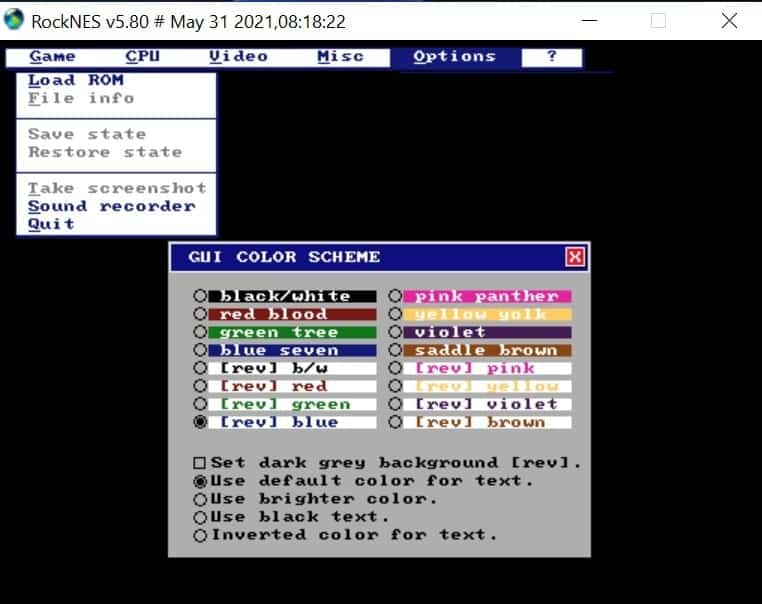Select [rev] blue radio button
Viewport: 762px width, 604px height.
click(200, 421)
